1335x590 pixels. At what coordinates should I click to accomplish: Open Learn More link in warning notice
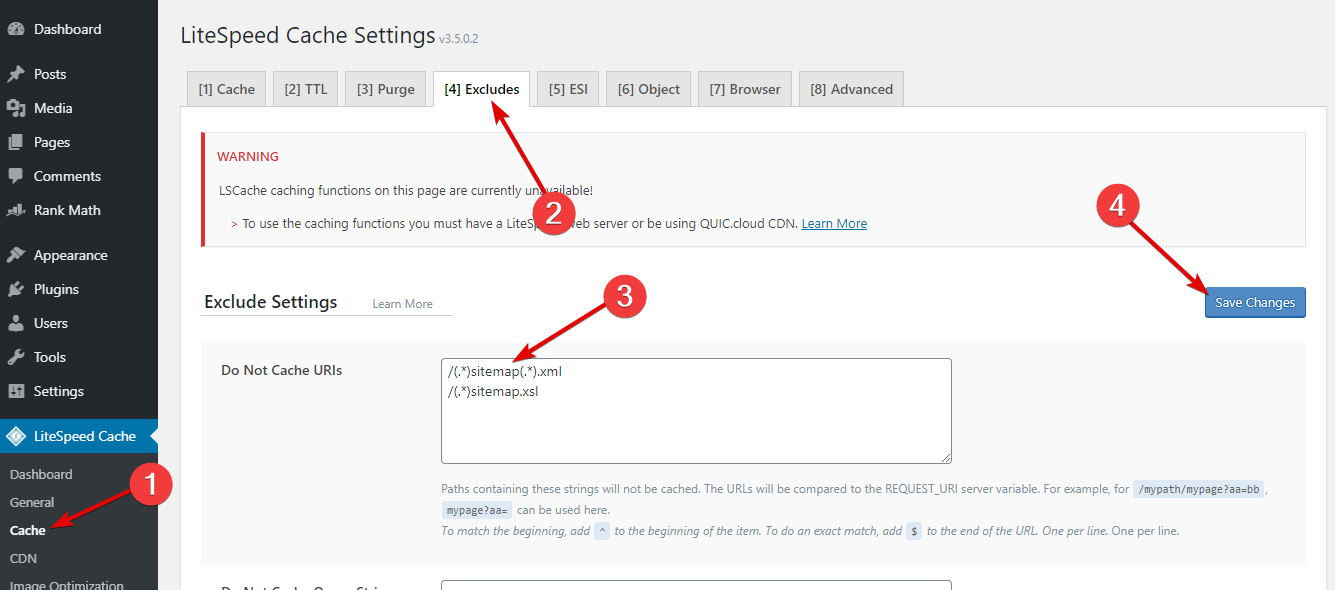[x=834, y=224]
